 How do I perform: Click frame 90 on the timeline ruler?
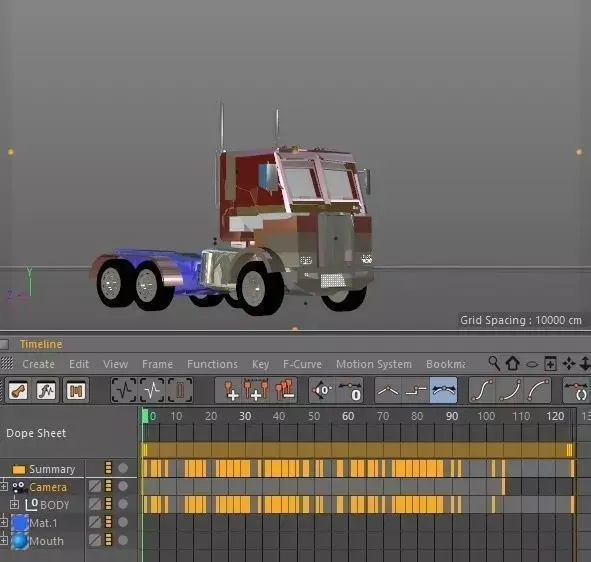point(452,416)
